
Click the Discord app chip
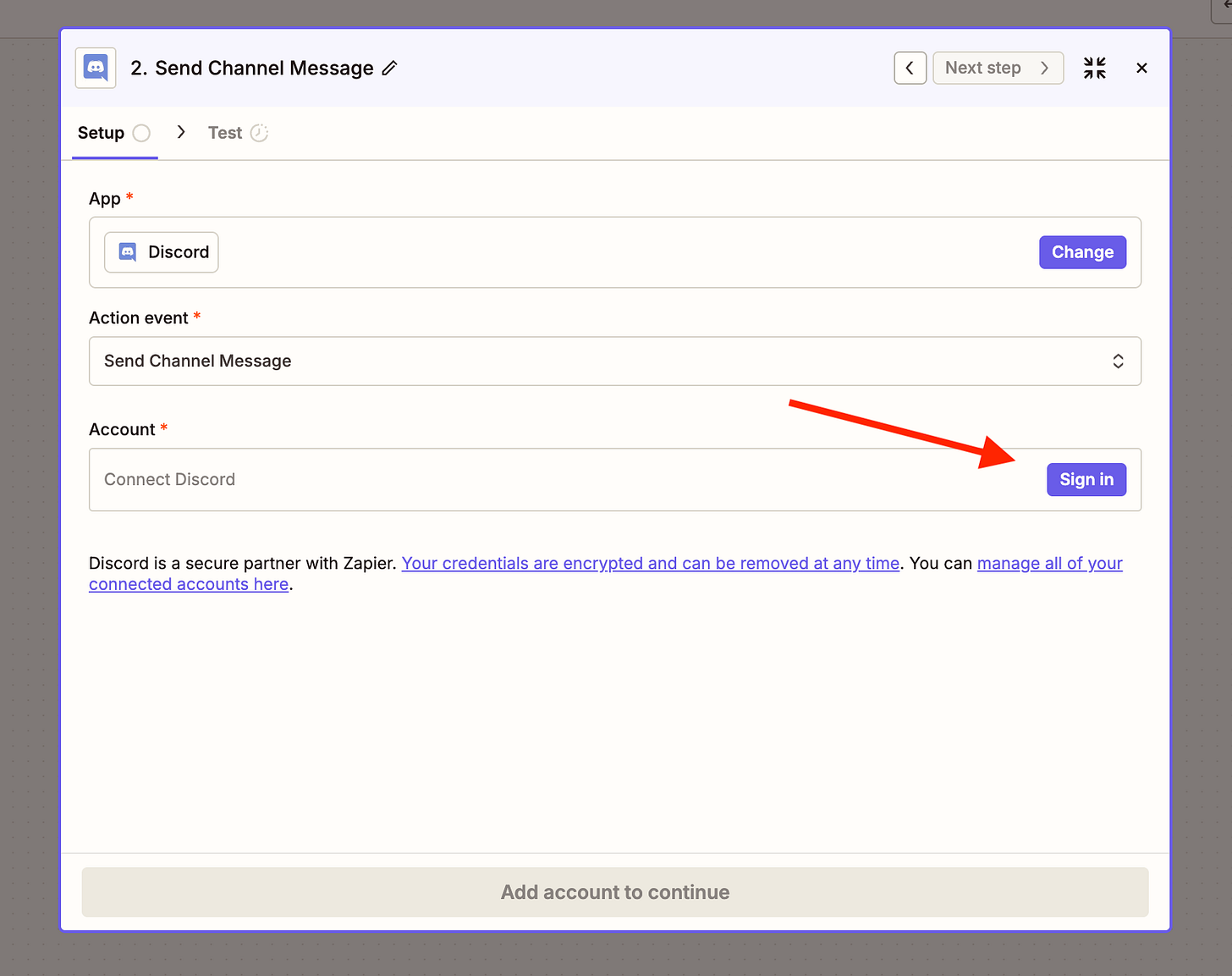tap(162, 252)
